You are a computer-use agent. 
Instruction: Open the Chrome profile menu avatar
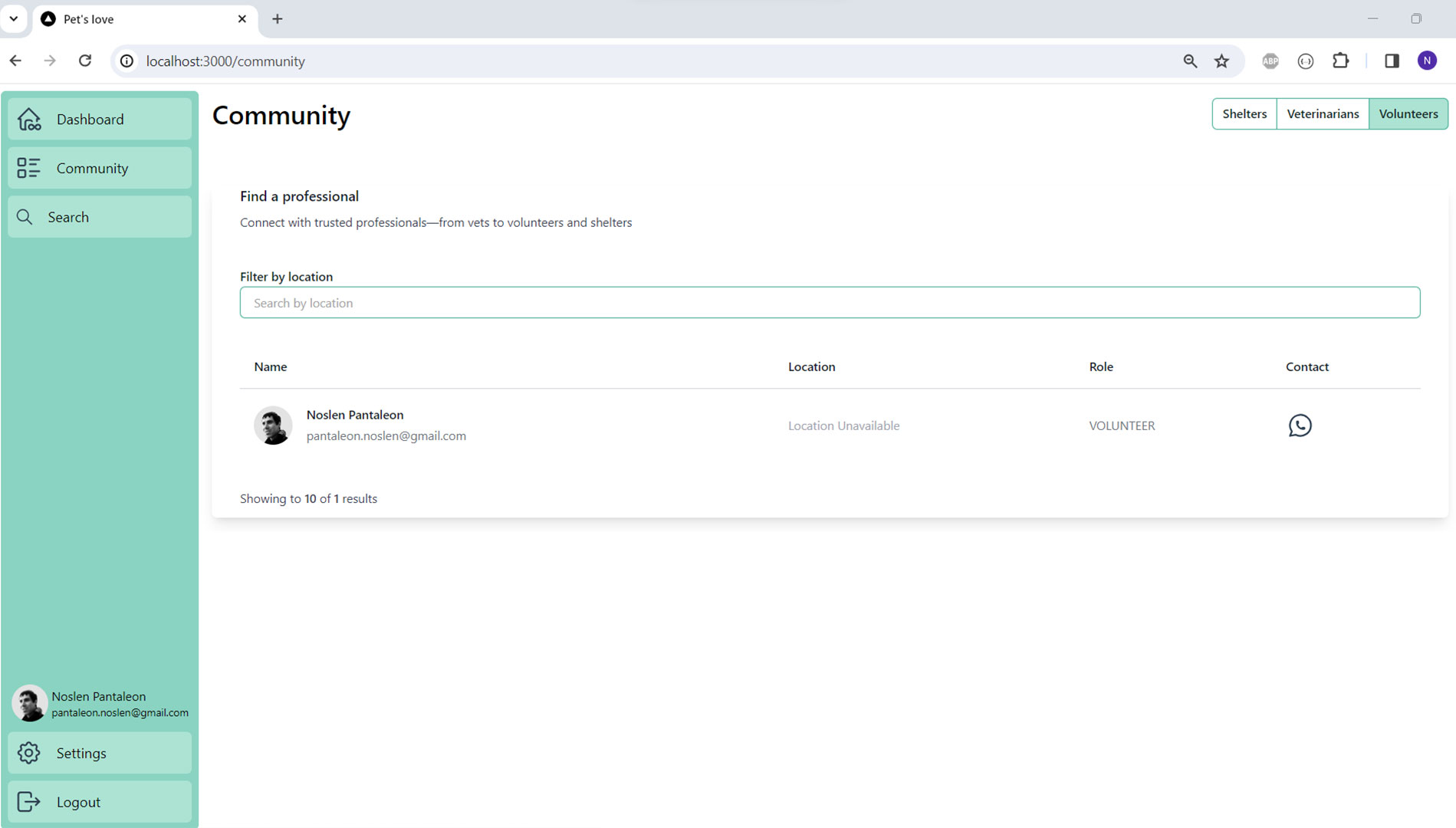tap(1426, 61)
